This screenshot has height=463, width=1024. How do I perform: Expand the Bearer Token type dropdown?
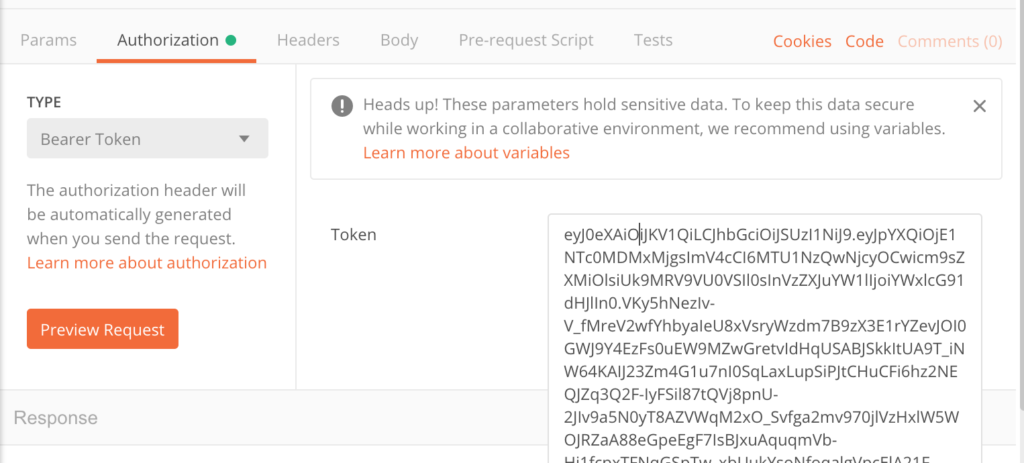(147, 139)
